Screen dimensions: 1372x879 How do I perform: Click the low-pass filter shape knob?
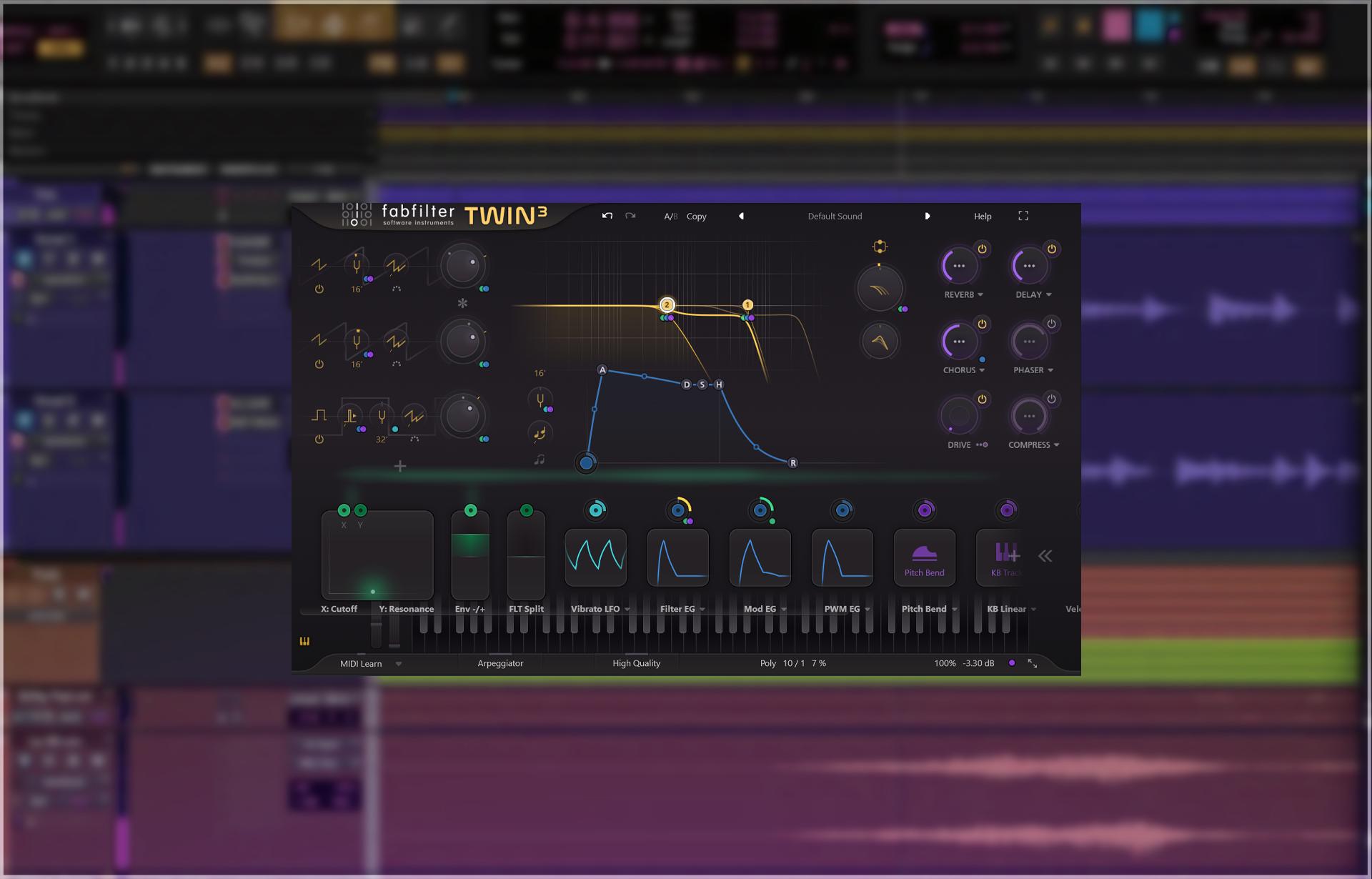tap(880, 289)
